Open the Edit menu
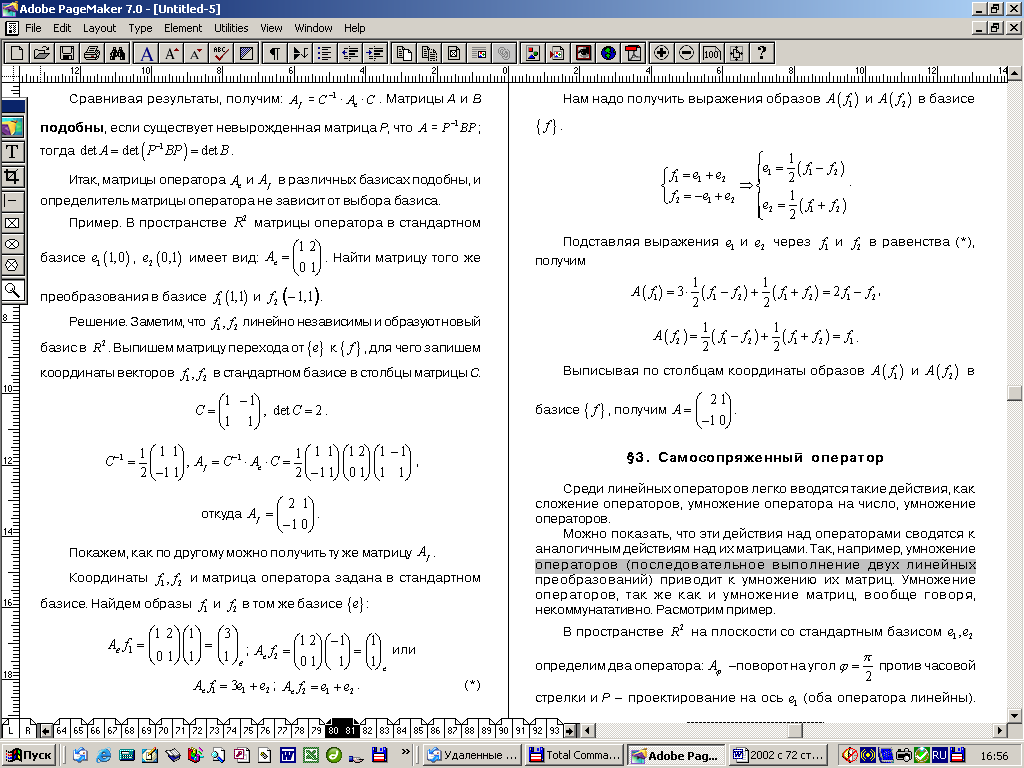This screenshot has width=1024, height=768. click(62, 28)
